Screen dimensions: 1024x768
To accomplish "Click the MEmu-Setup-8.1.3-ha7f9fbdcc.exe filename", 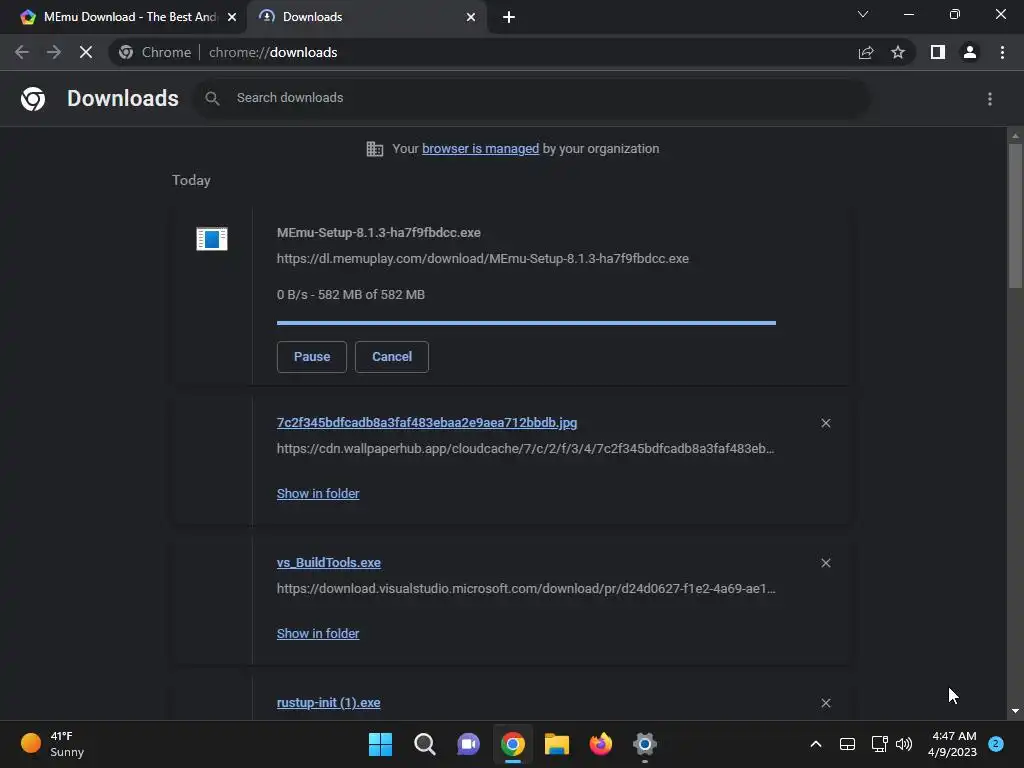I will click(379, 232).
